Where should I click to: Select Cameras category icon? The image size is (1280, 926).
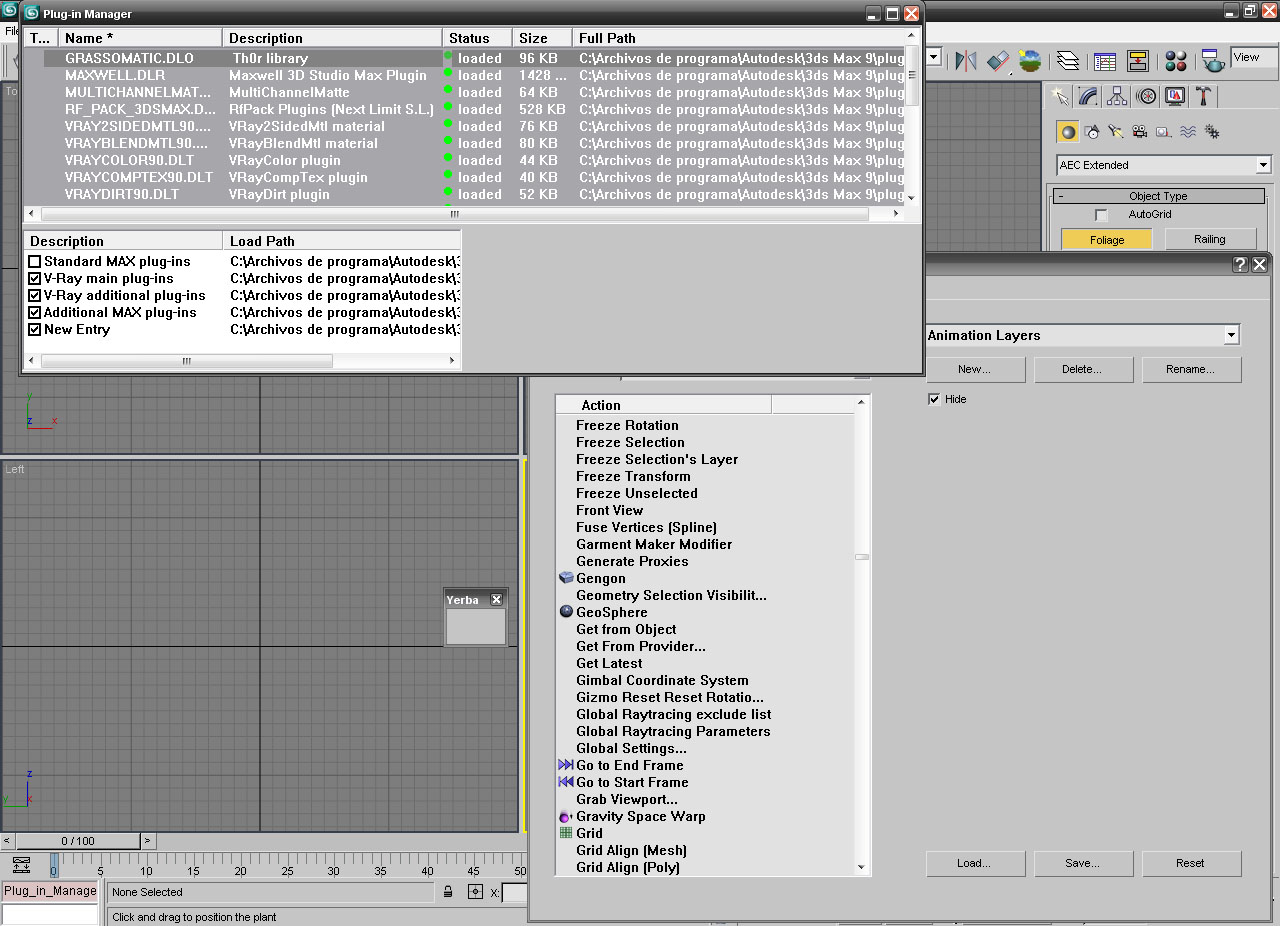click(1139, 132)
